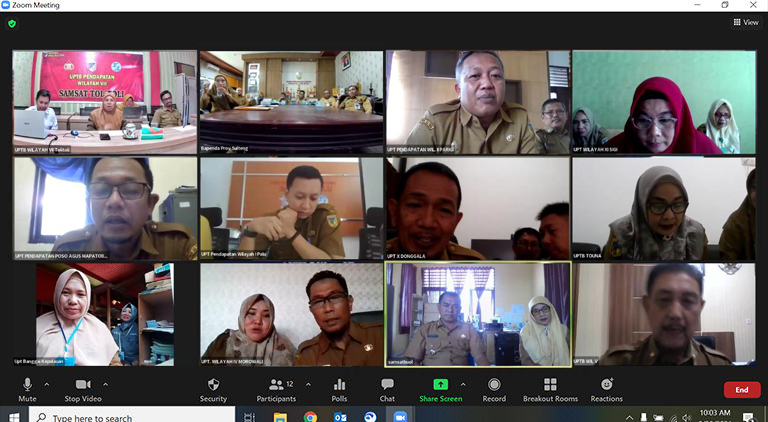
Task: Expand Share Screen options arrow
Action: click(x=462, y=384)
